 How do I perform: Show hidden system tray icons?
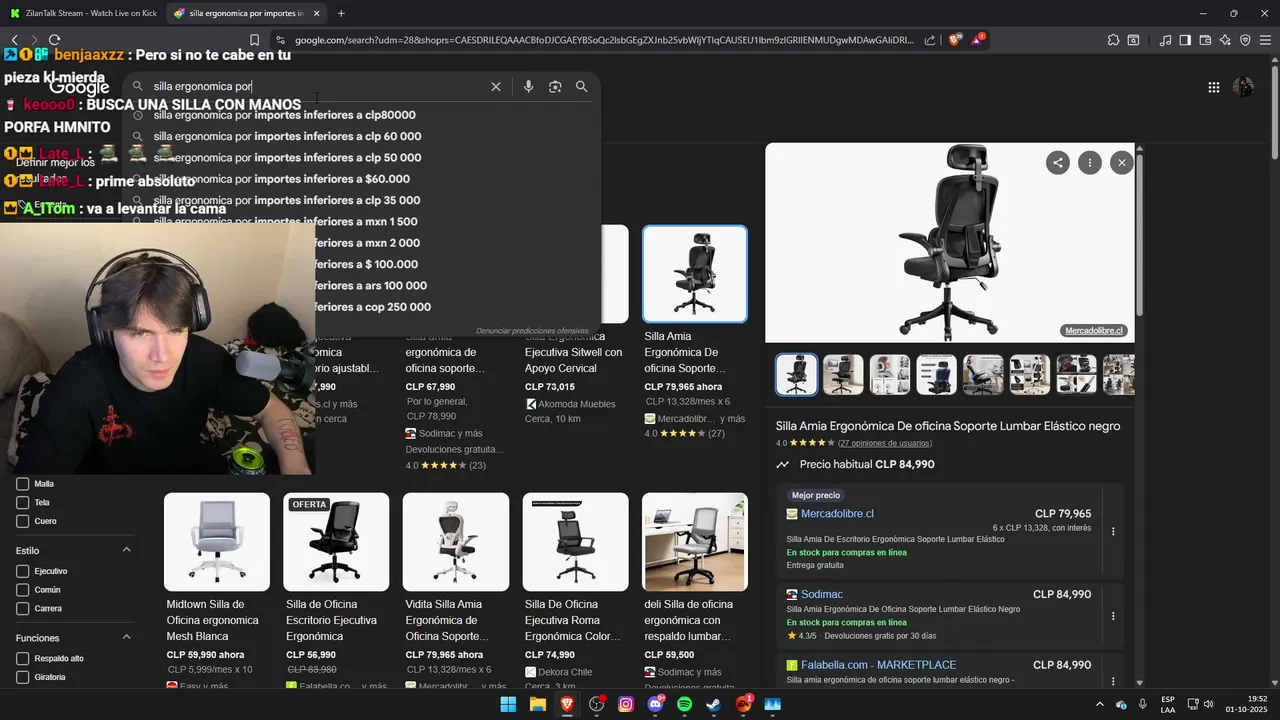tap(1100, 705)
